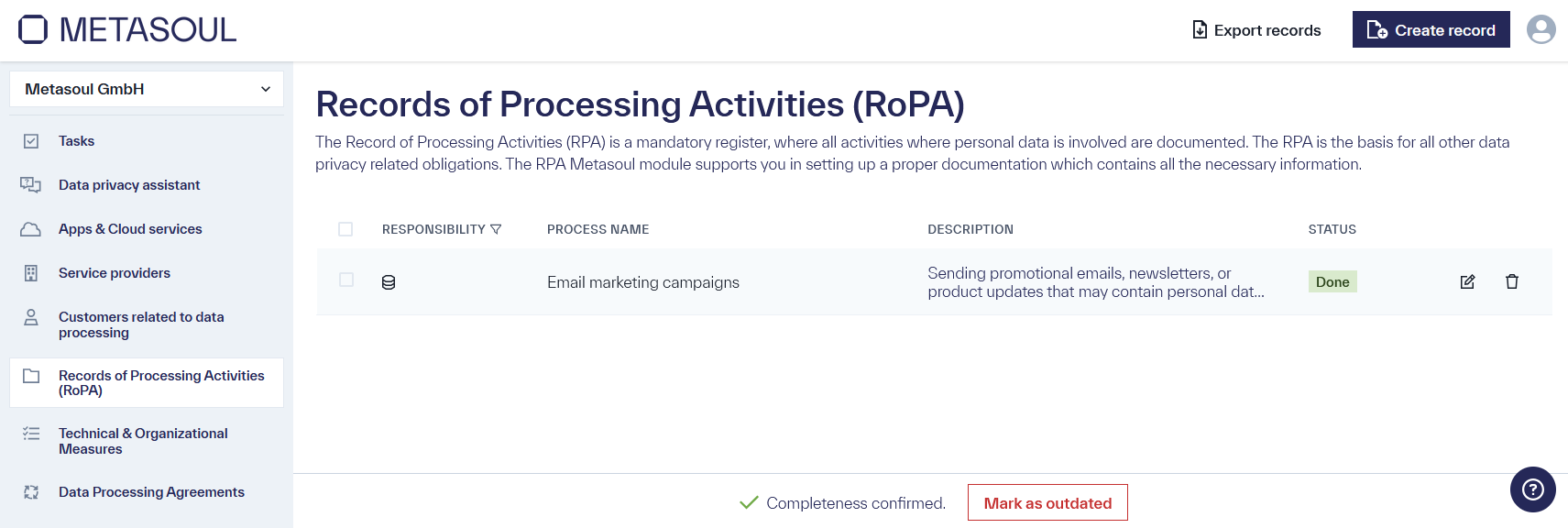
Task: Delete the Email marketing campaigns record
Action: [x=1512, y=281]
